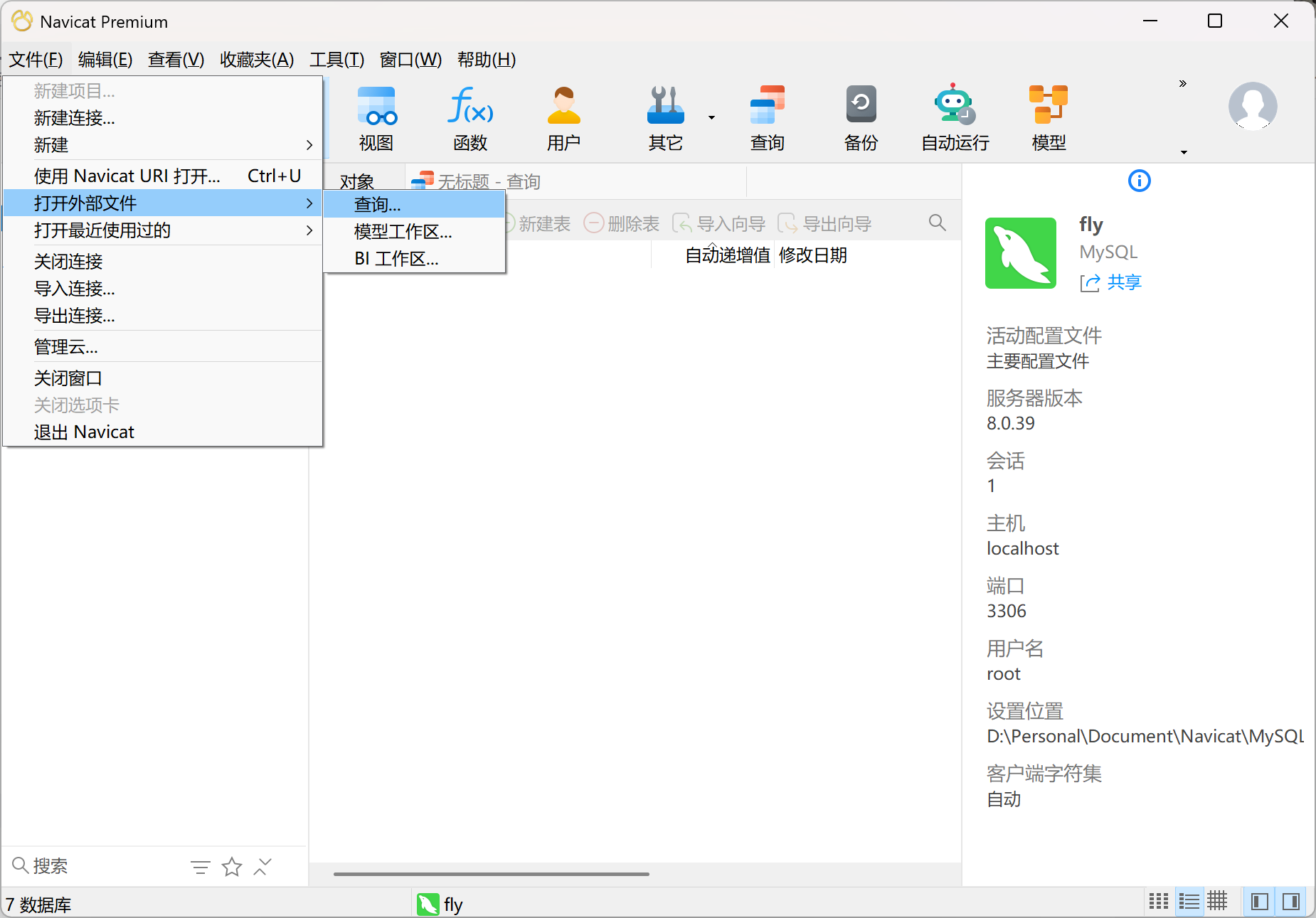Click Auto Increment Value (自动递增值) column header
The width and height of the screenshot is (1316, 918).
click(727, 255)
